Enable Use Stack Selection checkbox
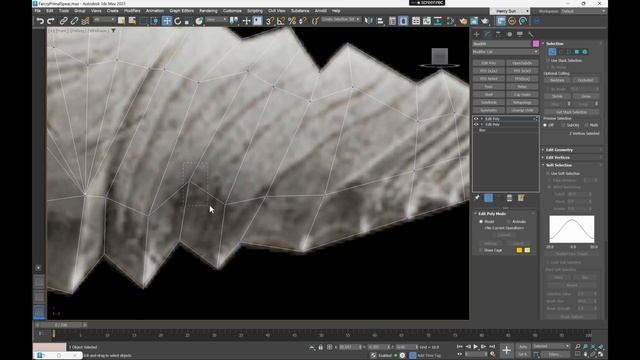This screenshot has height=360, width=640. click(x=548, y=60)
